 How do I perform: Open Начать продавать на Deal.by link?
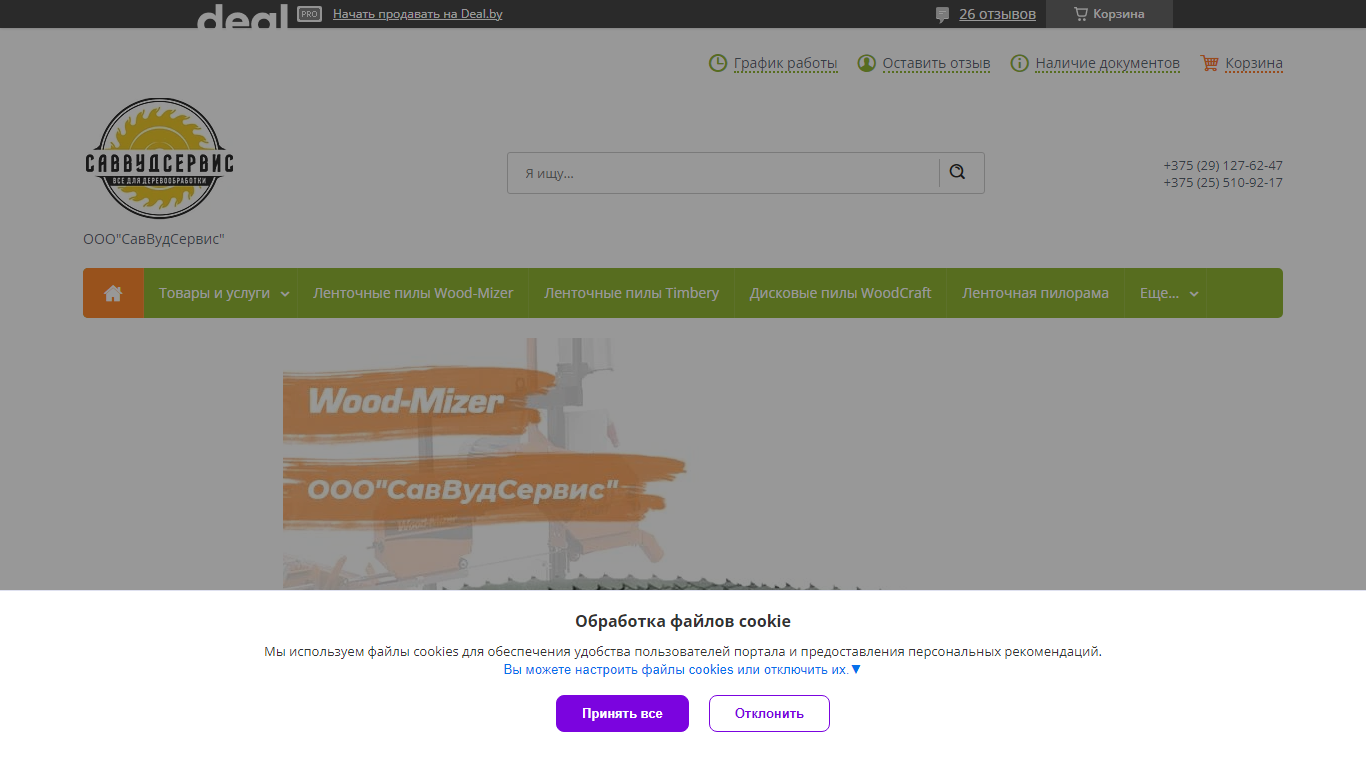click(x=417, y=14)
